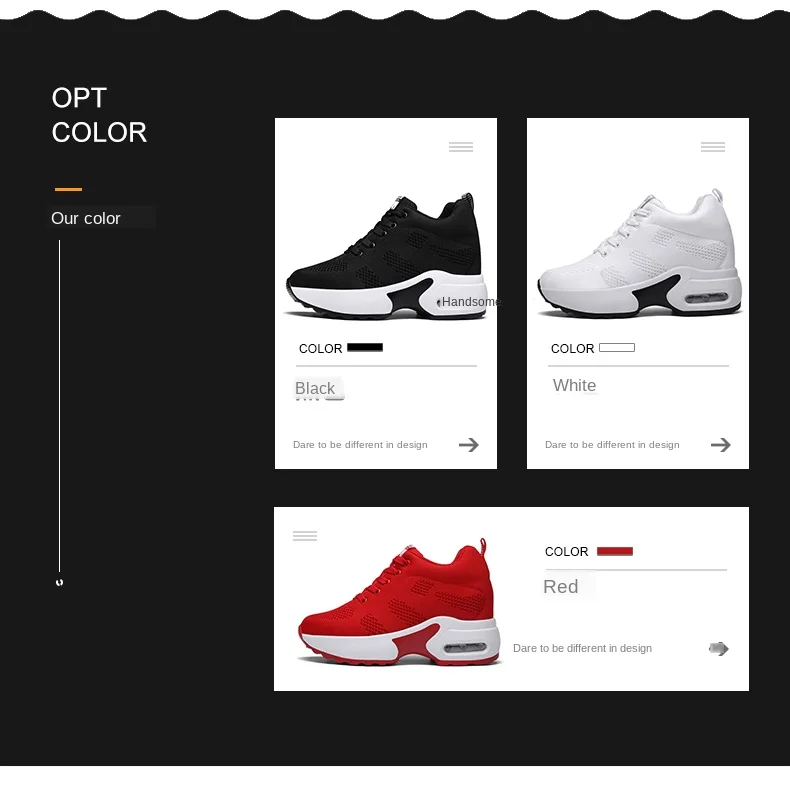The height and width of the screenshot is (786, 790).
Task: Open the black sneaker image
Action: [x=386, y=256]
